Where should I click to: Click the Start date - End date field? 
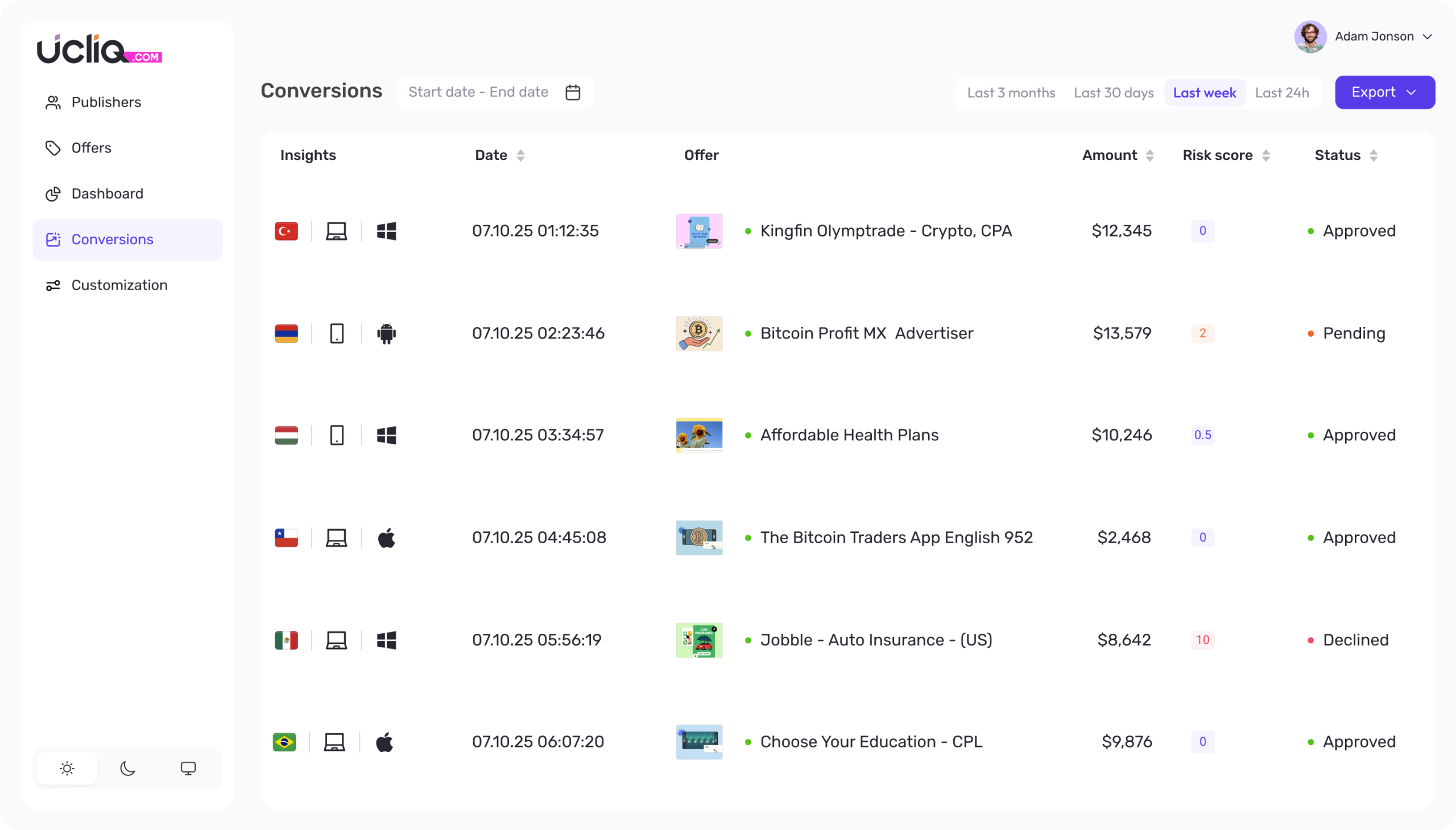(x=478, y=92)
